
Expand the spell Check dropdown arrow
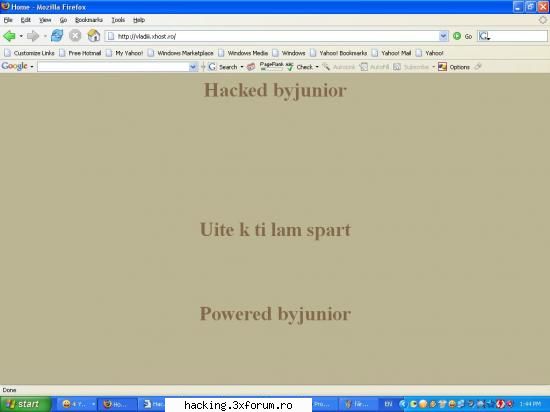tap(317, 67)
